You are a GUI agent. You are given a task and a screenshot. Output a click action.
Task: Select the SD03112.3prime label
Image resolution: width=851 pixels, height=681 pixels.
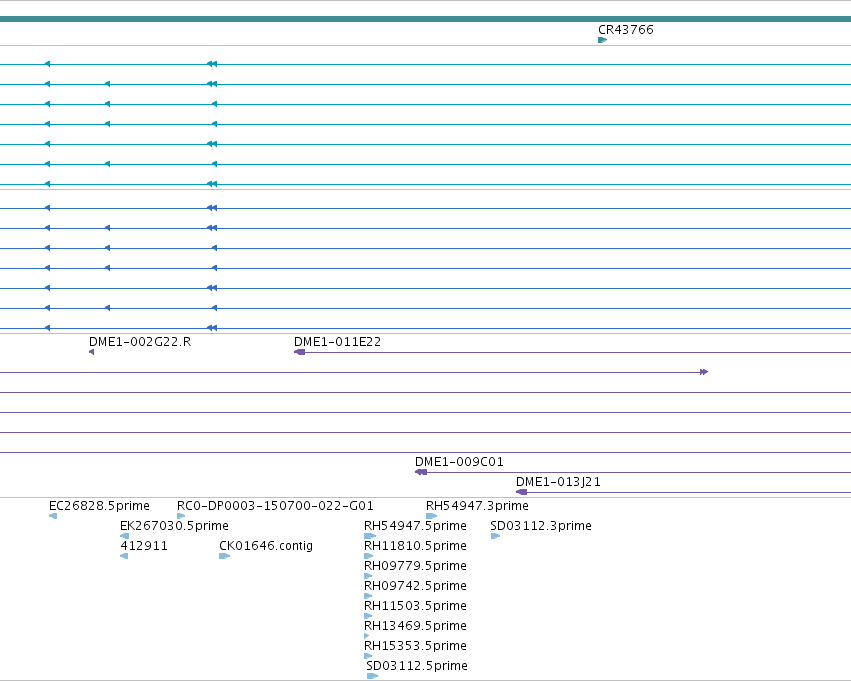click(541, 526)
